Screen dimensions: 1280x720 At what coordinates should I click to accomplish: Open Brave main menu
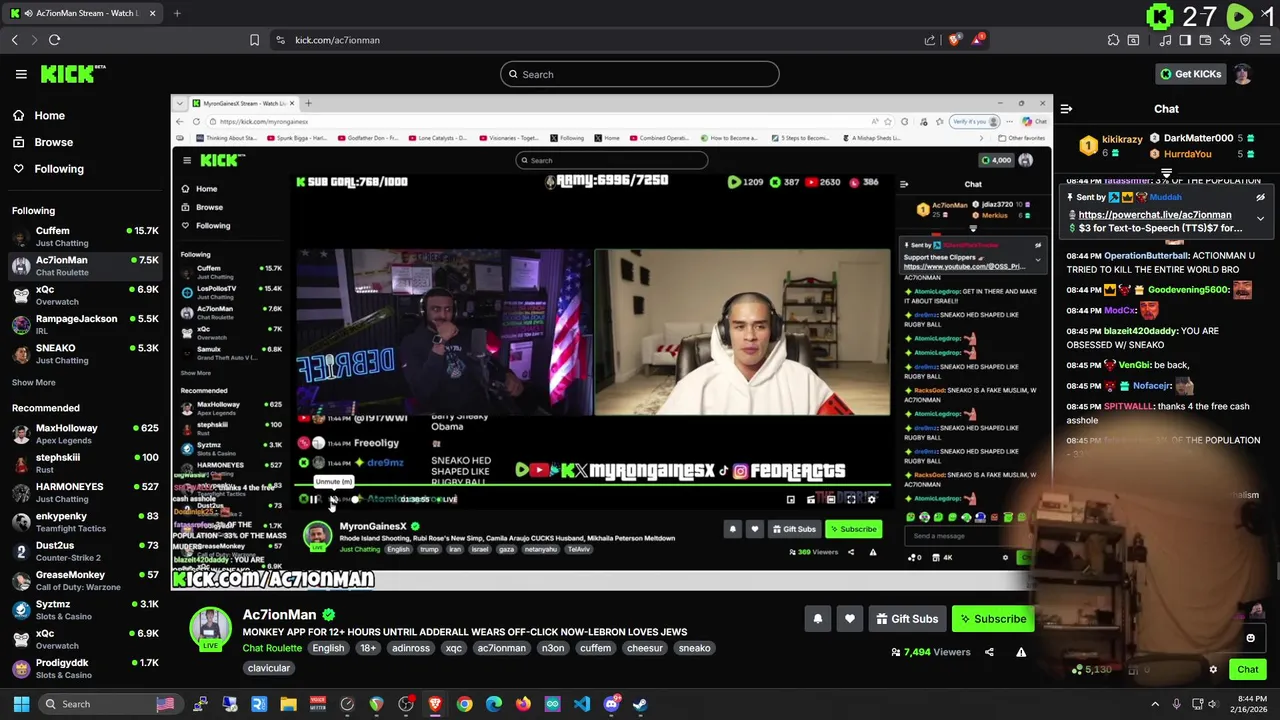(1265, 40)
